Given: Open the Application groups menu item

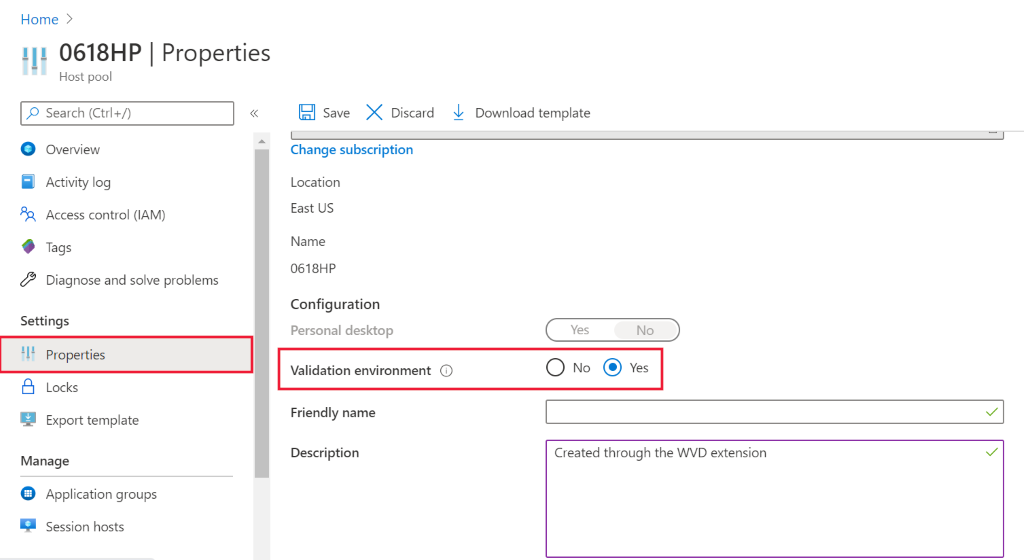Looking at the screenshot, I should 101,494.
